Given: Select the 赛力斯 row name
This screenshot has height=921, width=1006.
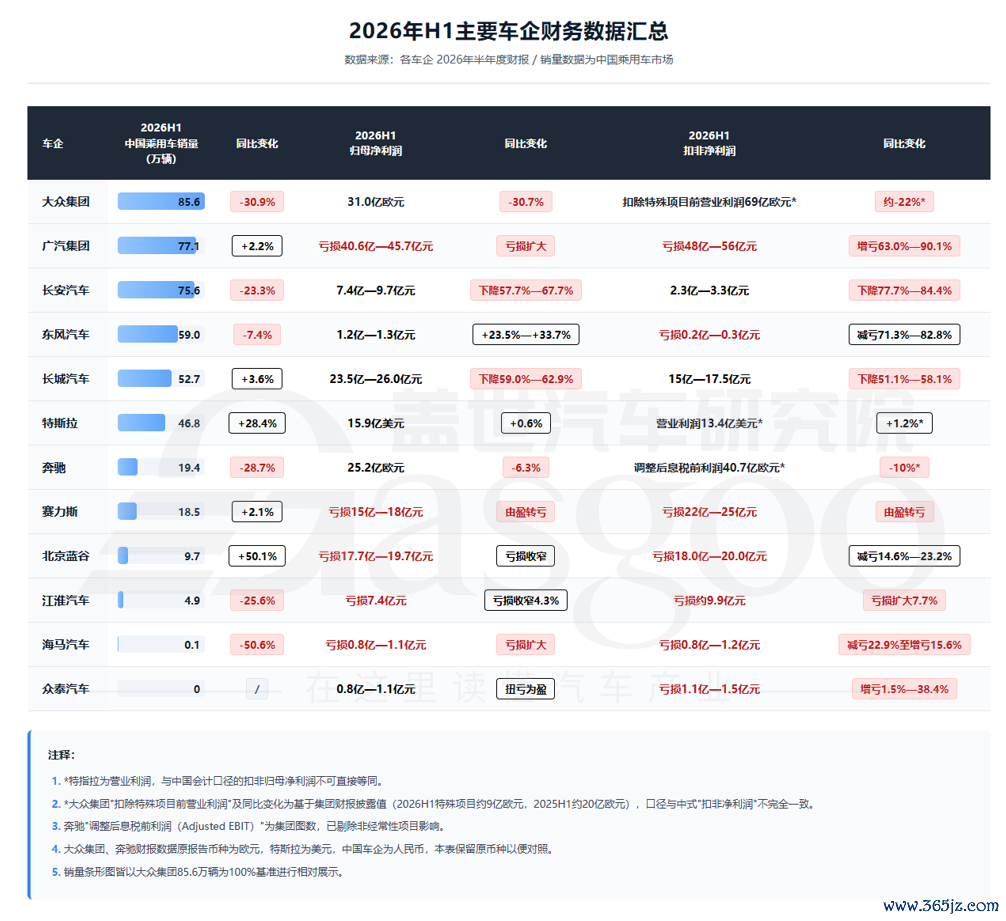Looking at the screenshot, I should tap(60, 512).
